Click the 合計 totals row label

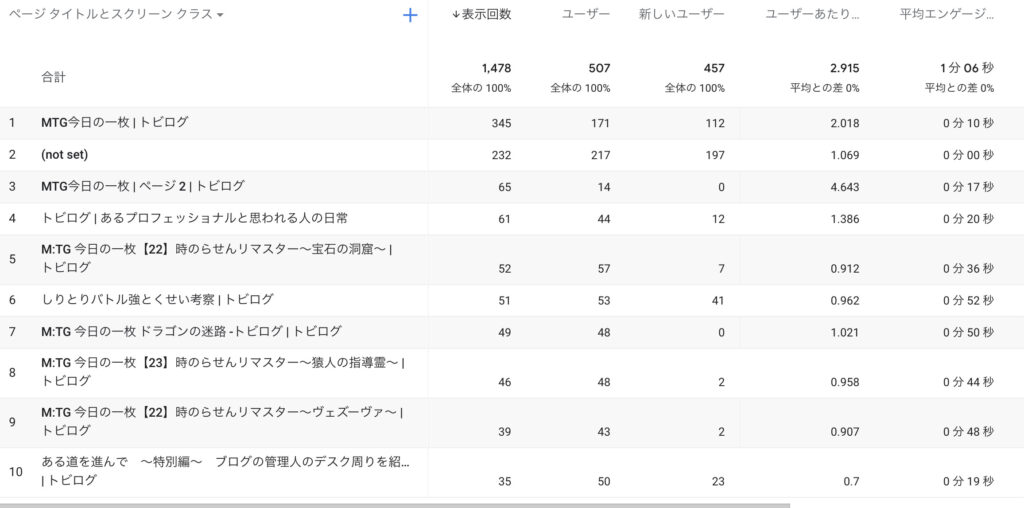tap(54, 77)
